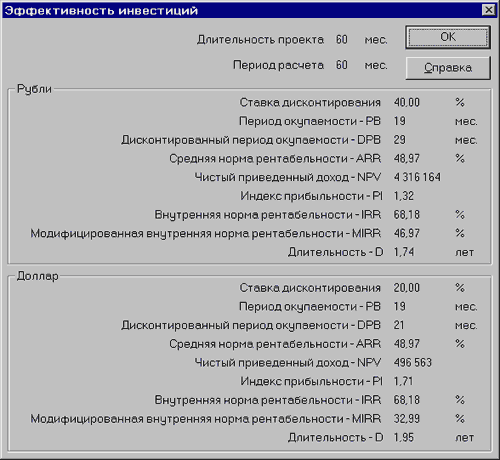Click the dollar discount rate value 20,00
500x460 pixels.
(x=407, y=288)
